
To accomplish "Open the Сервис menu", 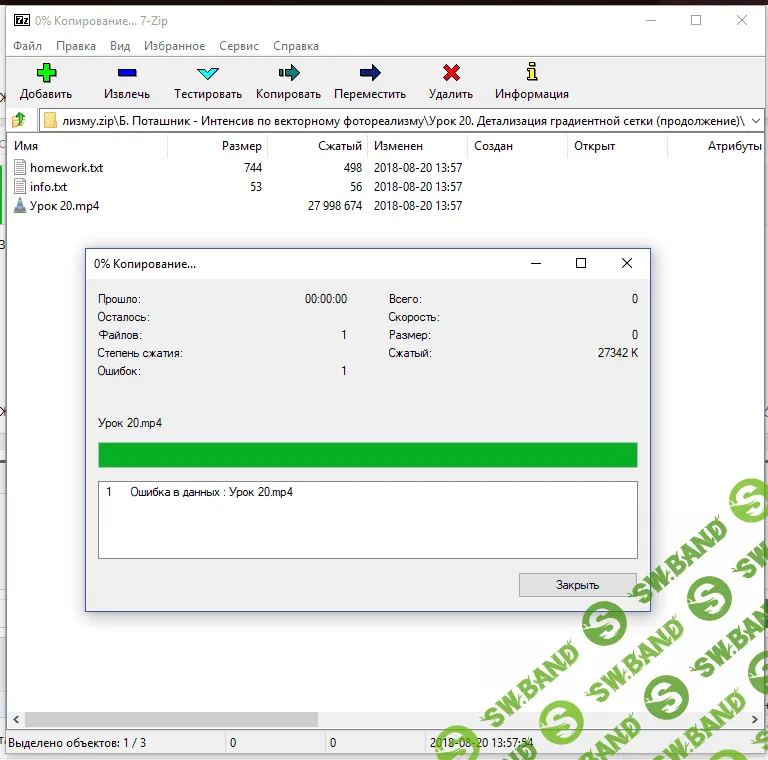I will (238, 46).
